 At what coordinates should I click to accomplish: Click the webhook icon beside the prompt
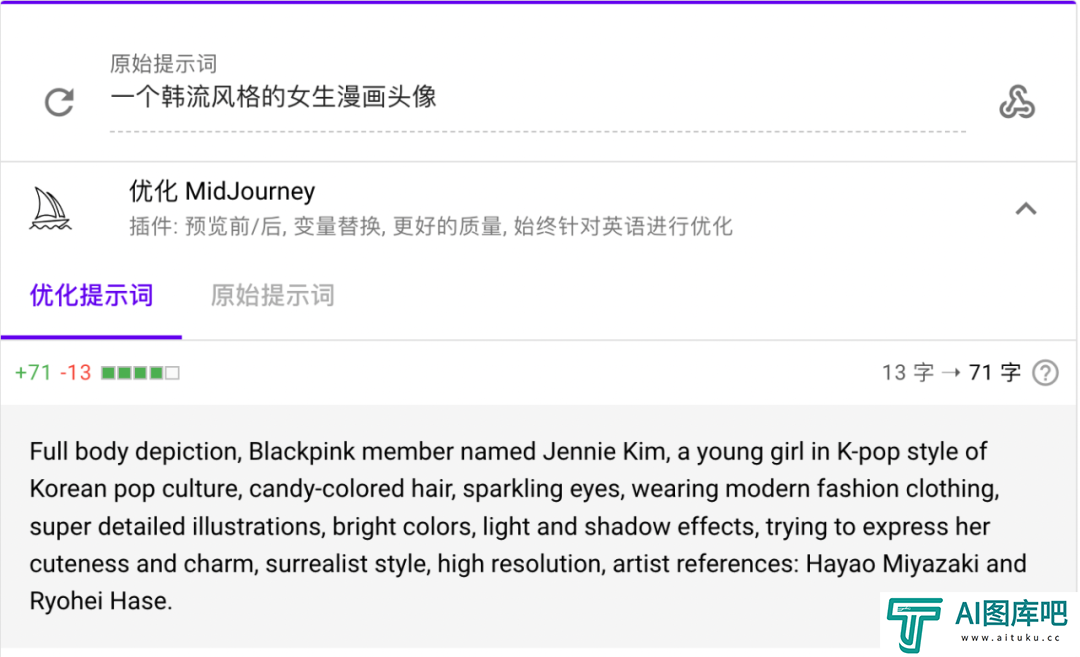(x=1017, y=102)
